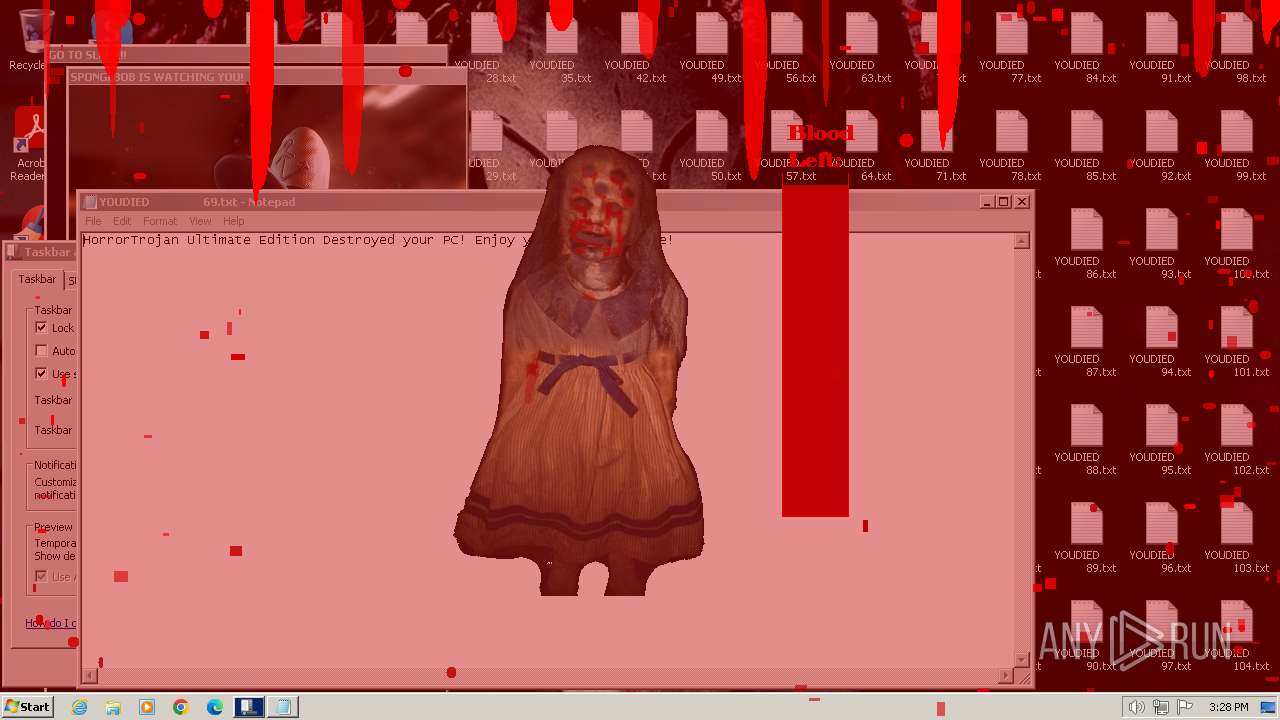Select the YOUDIED 95.txt file icon
Viewport: 1280px width, 720px height.
(1160, 440)
